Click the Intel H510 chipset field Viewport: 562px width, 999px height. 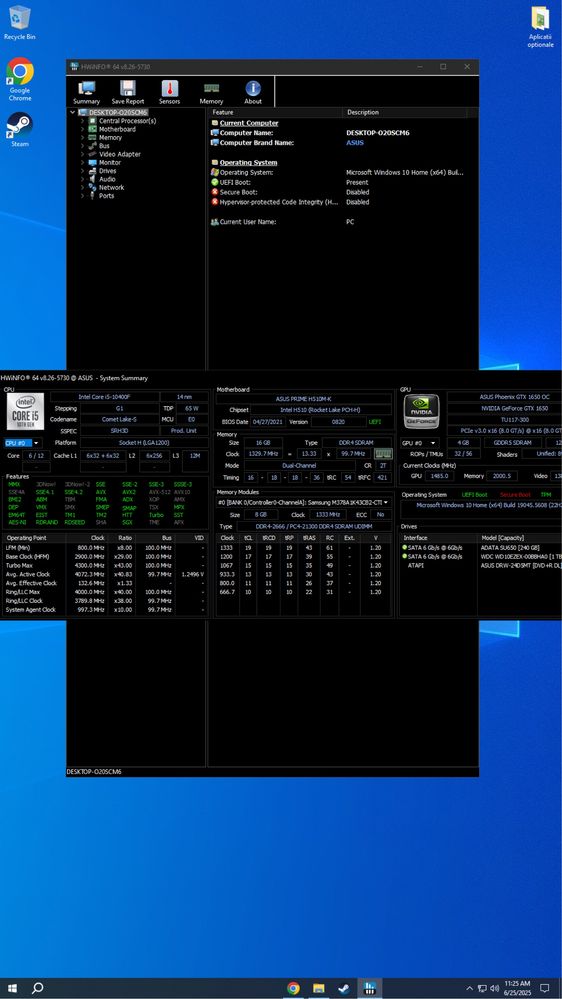pos(321,410)
